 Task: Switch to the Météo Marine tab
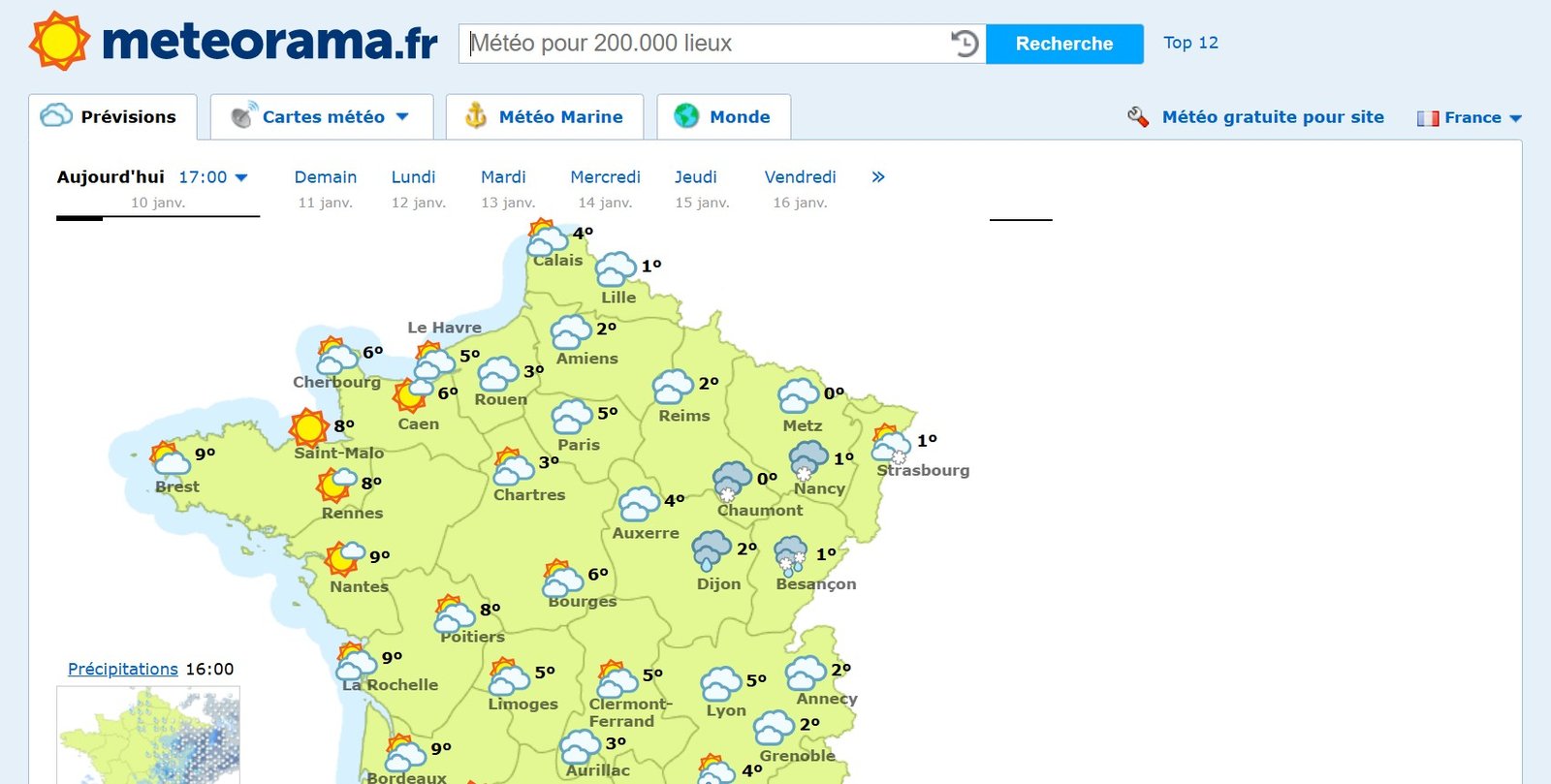545,117
